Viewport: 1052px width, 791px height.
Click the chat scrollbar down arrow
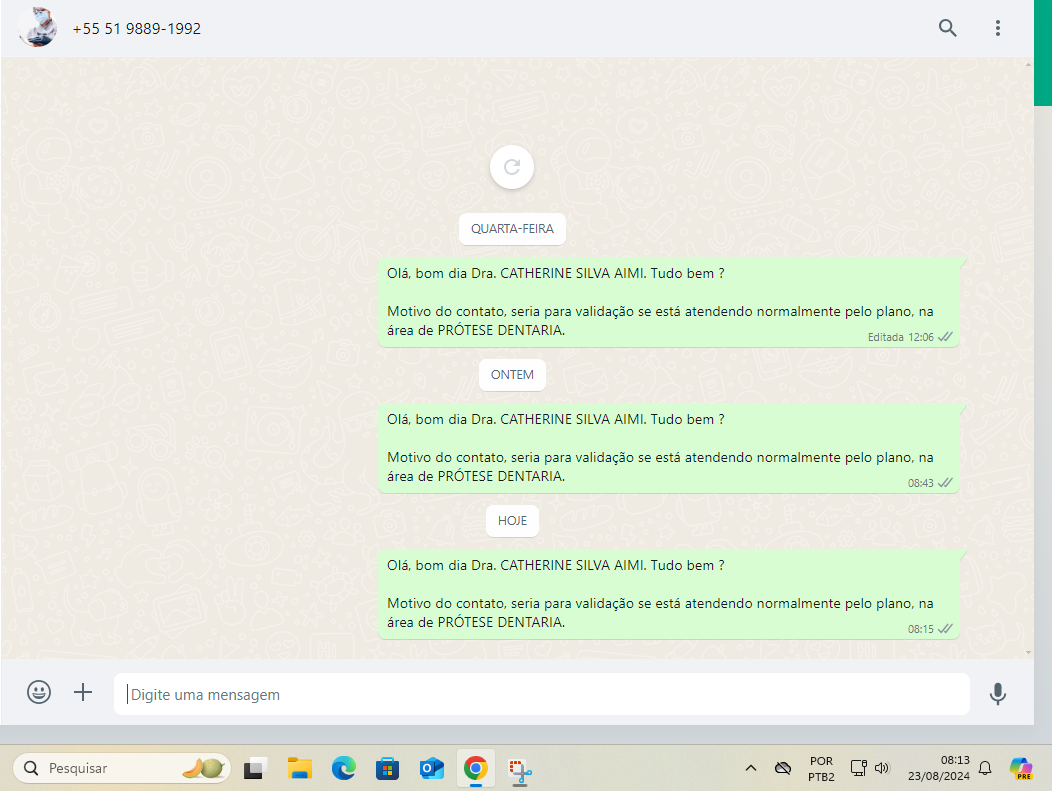coord(1028,652)
